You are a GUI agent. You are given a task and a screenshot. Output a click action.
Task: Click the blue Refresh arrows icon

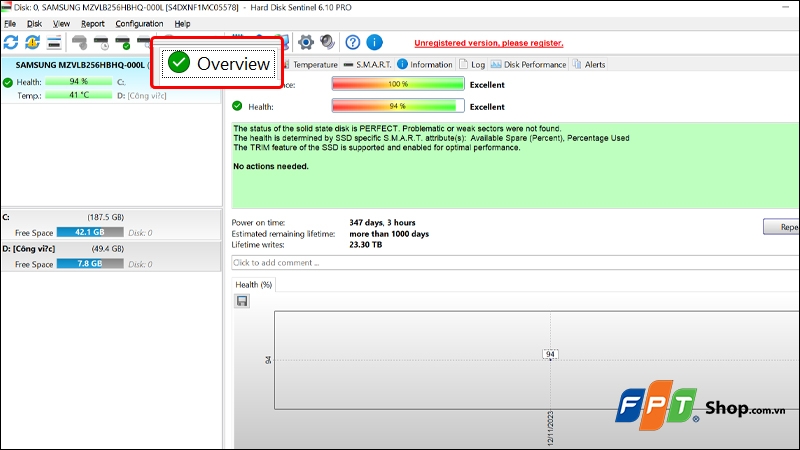pyautogui.click(x=11, y=42)
